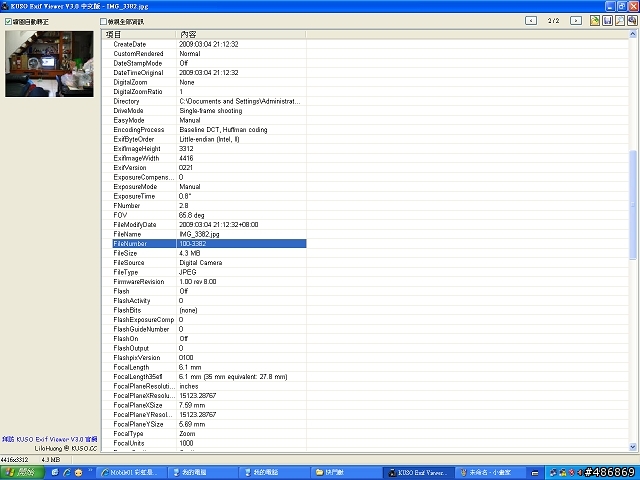Viewport: 640px width, 480px height.
Task: Sort by the 內容 column header
Action: [x=241, y=35]
